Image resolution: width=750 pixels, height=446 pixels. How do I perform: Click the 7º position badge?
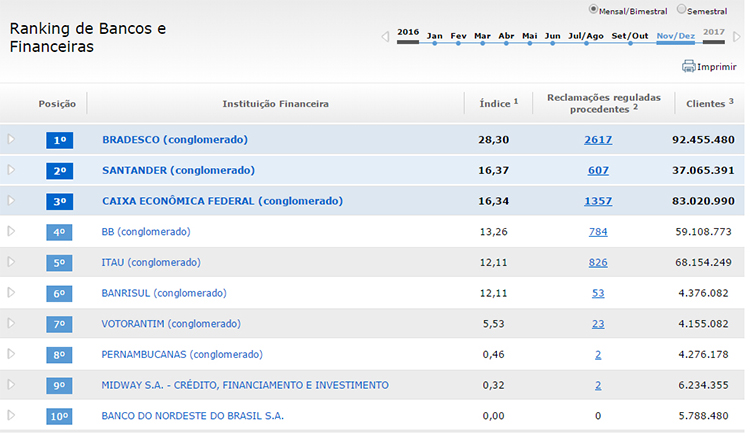(59, 324)
